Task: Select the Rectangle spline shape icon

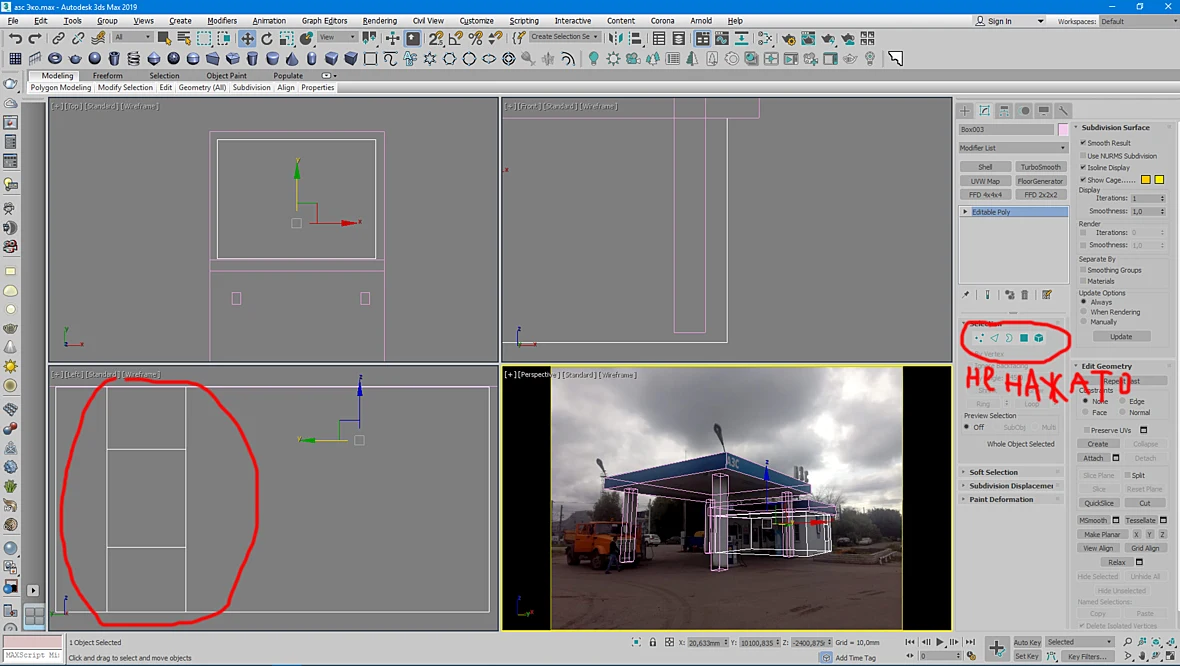Action: (x=370, y=59)
